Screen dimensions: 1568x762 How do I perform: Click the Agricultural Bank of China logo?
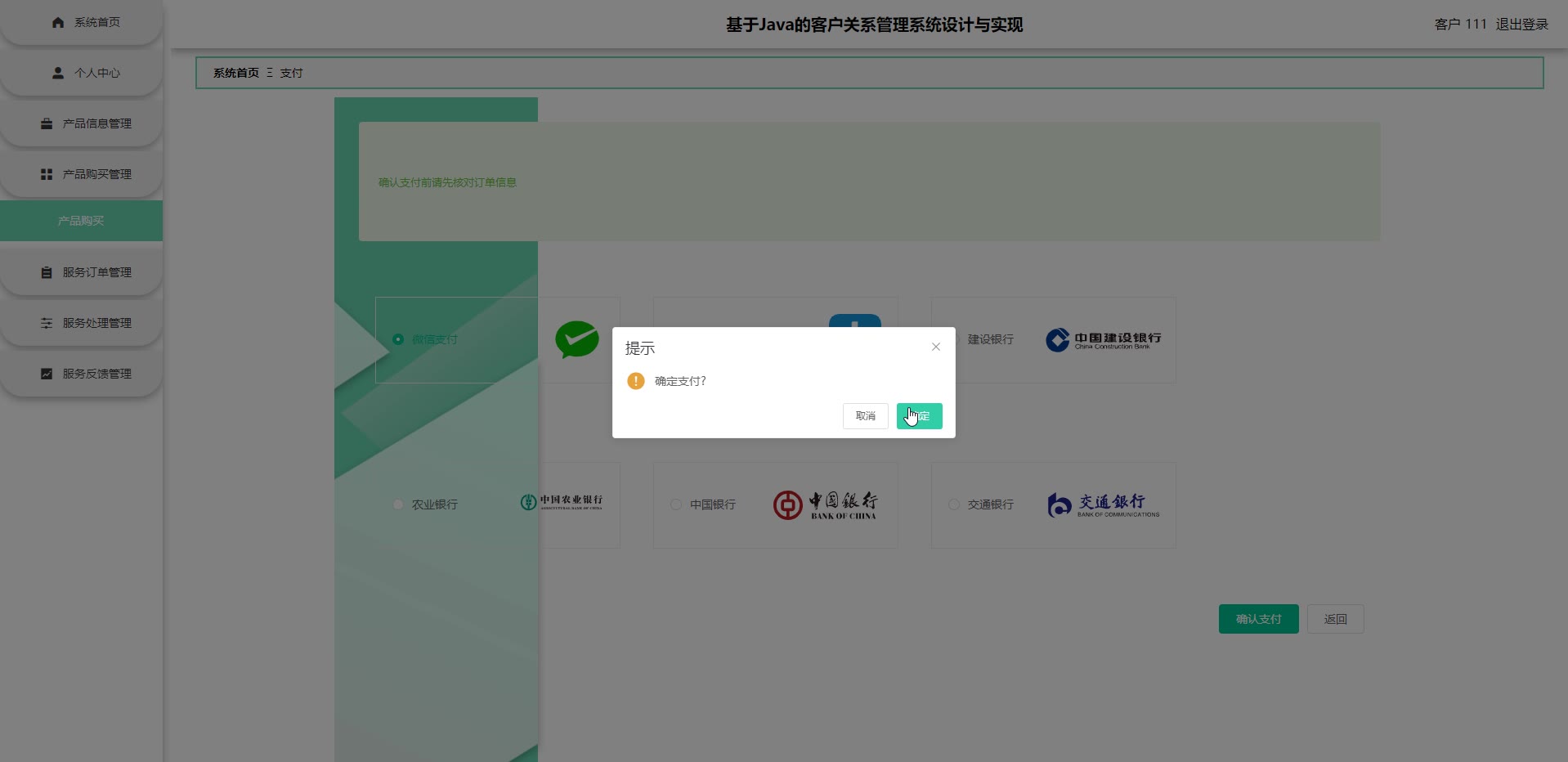click(x=562, y=502)
